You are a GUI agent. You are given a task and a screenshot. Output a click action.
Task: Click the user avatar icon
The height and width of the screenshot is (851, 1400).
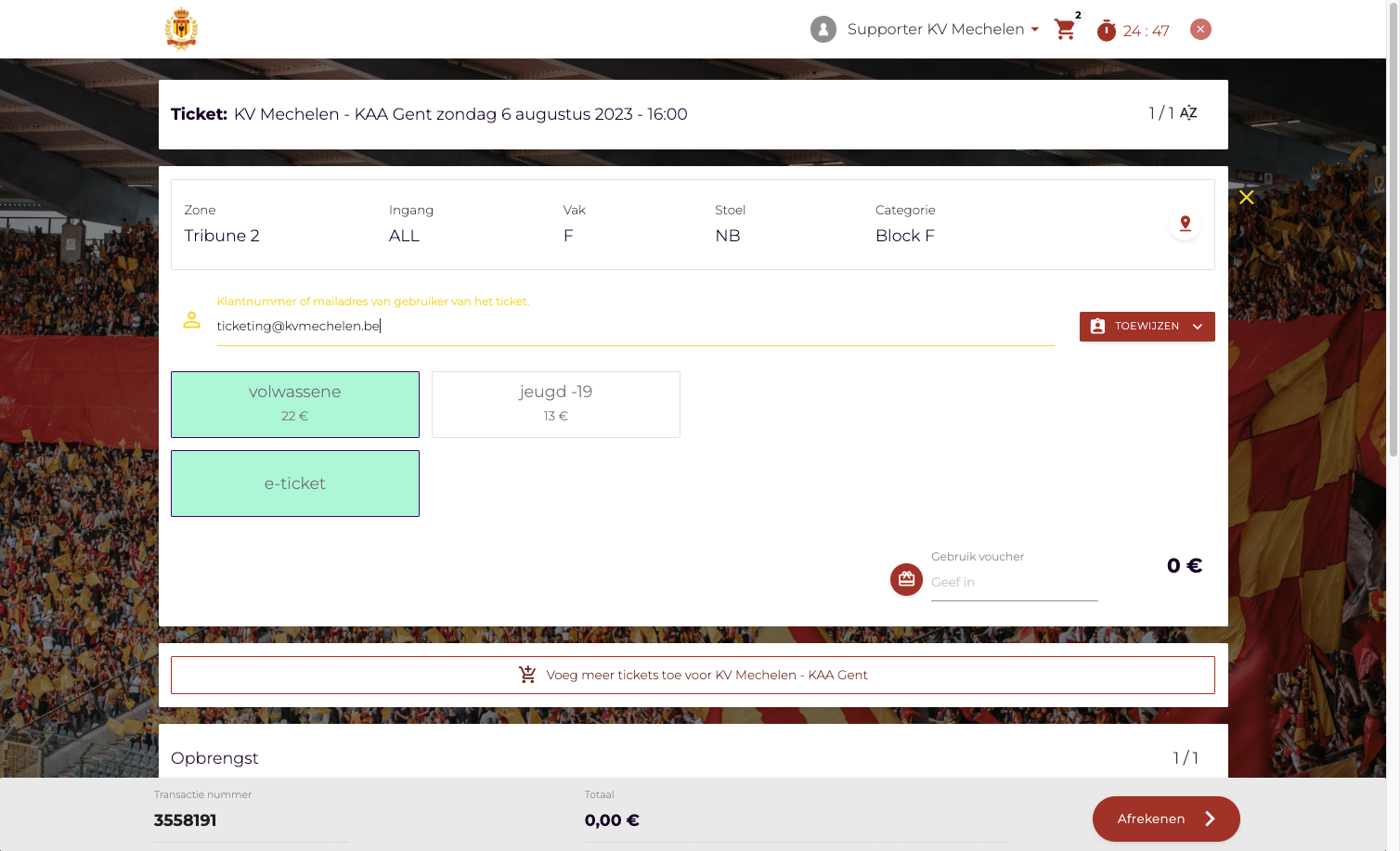823,30
